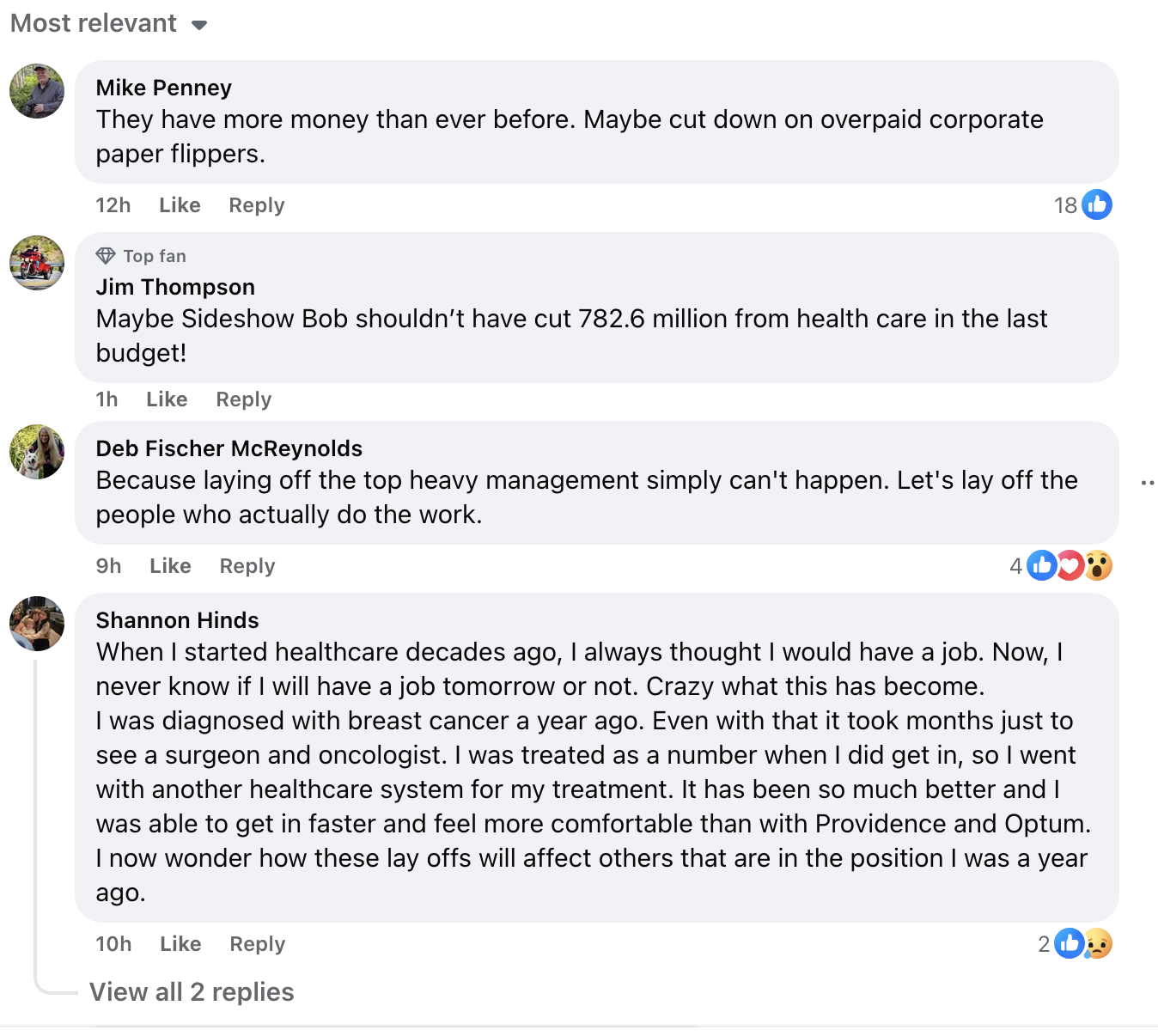Image resolution: width=1158 pixels, height=1036 pixels.
Task: Like Deb Fischer McReynolds' comment
Action: click(x=170, y=566)
